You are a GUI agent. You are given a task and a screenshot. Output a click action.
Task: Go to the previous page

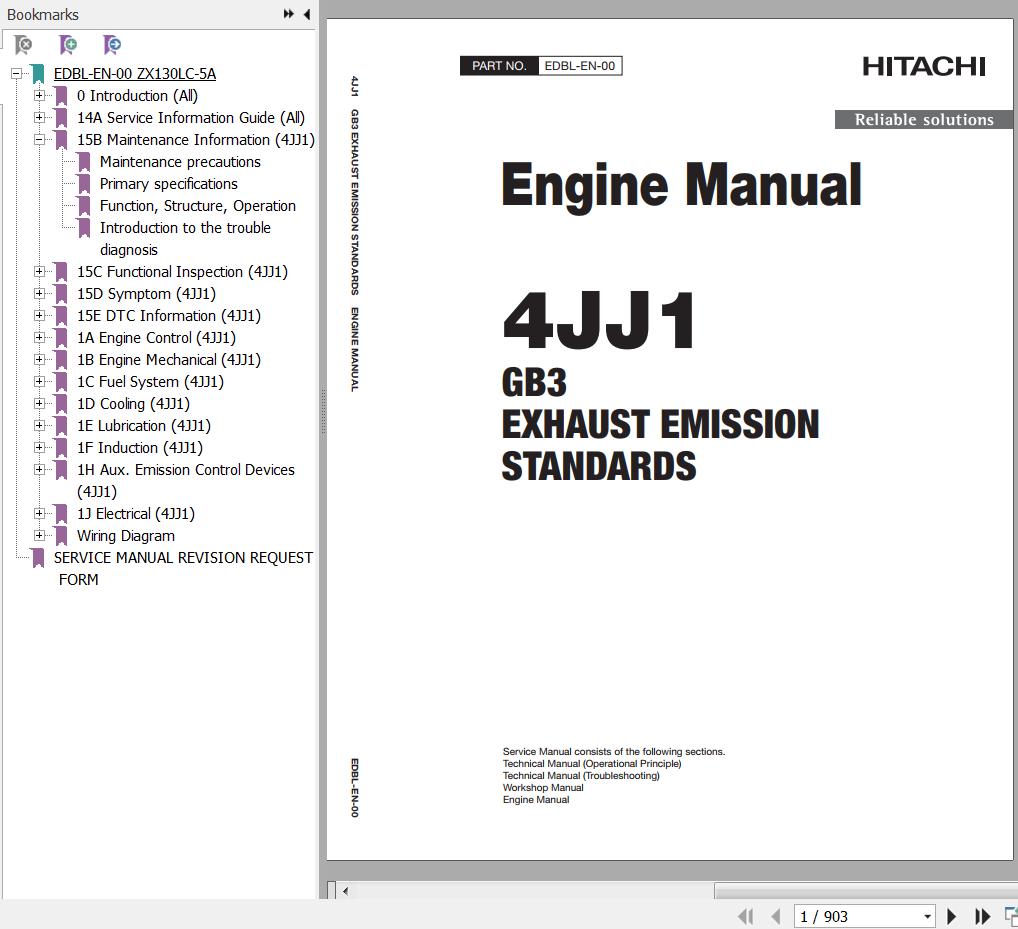775,917
